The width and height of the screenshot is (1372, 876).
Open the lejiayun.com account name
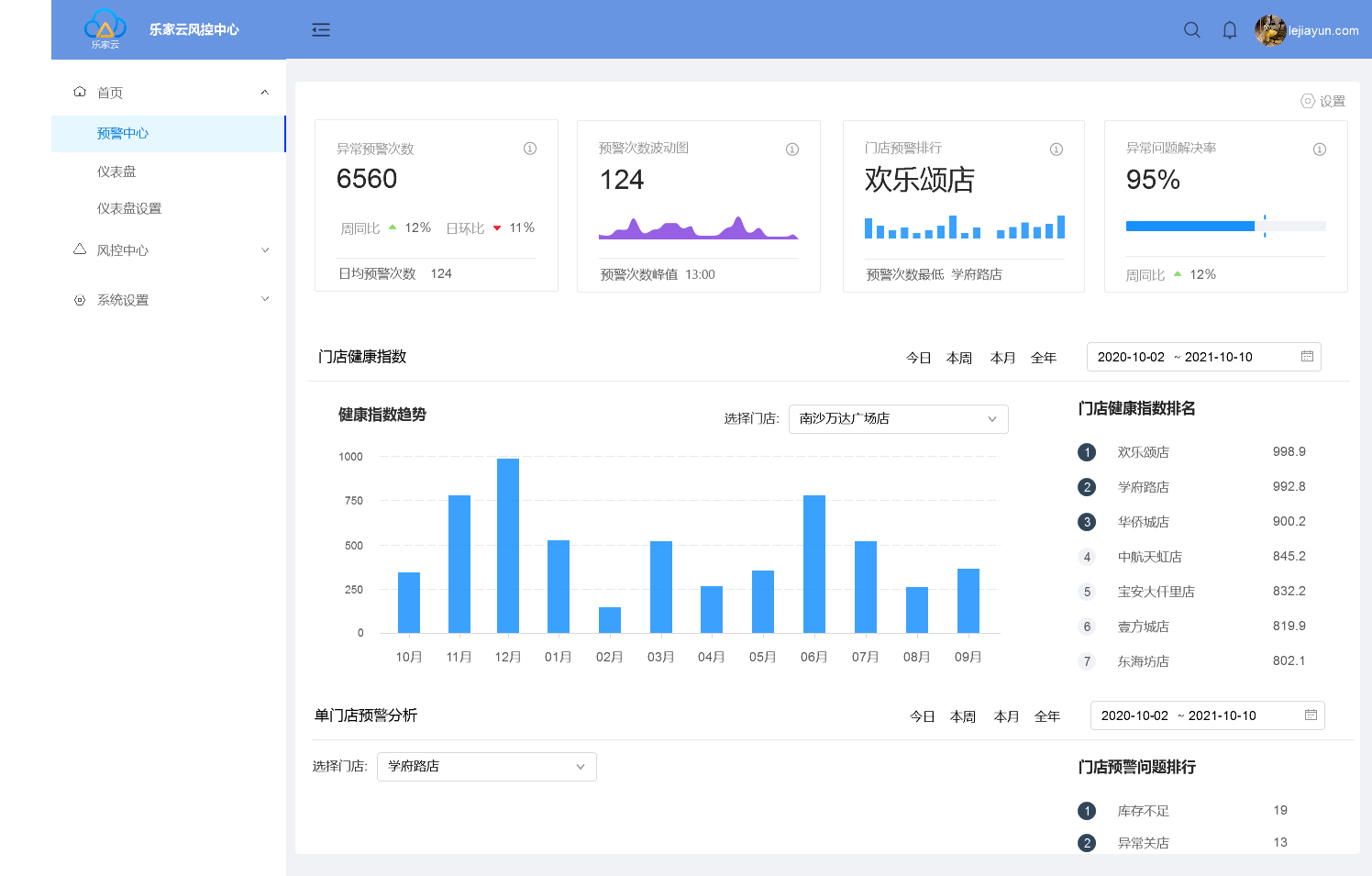click(x=1323, y=30)
